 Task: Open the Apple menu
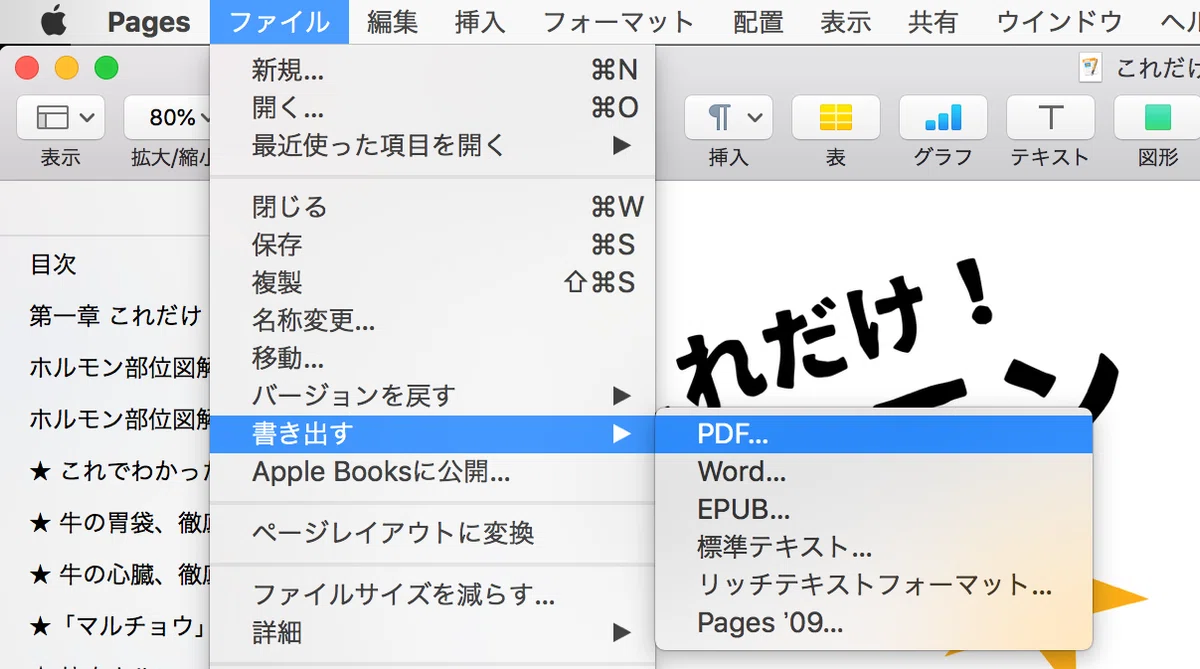click(x=52, y=20)
